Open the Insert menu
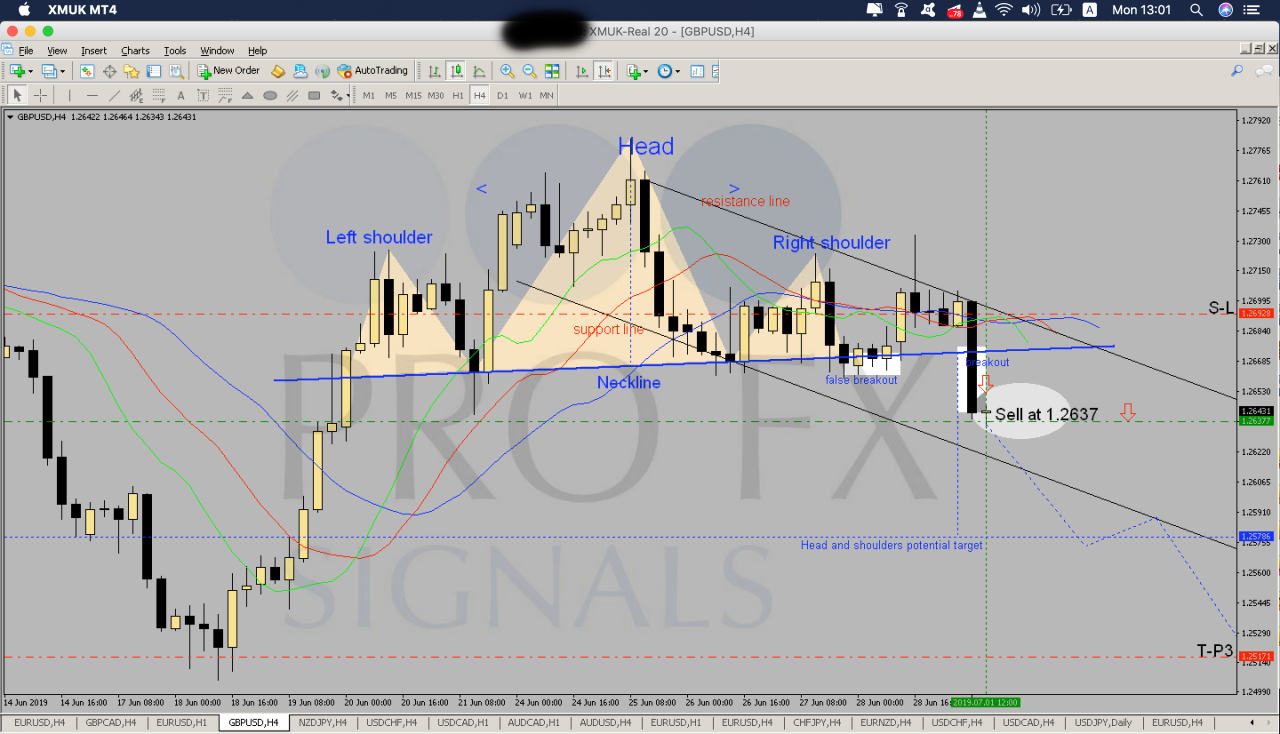Screen dimensions: 1280x734 coord(94,50)
